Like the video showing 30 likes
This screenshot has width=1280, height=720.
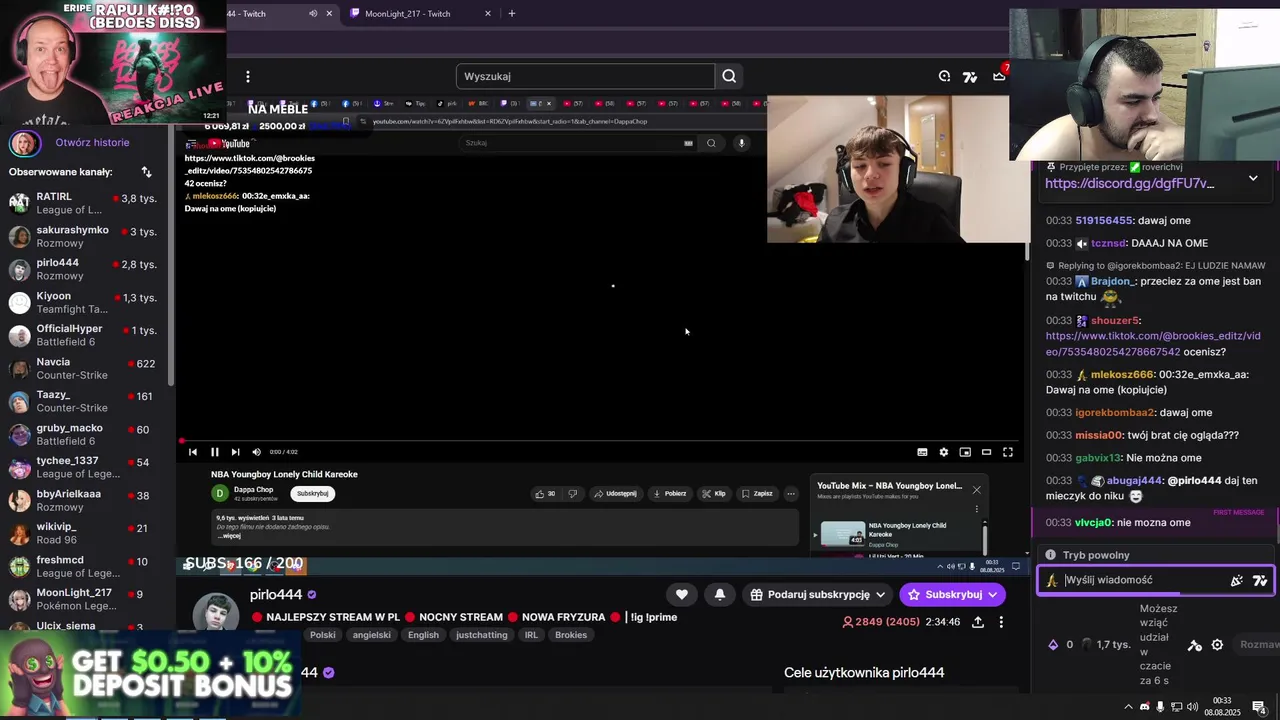click(x=545, y=493)
